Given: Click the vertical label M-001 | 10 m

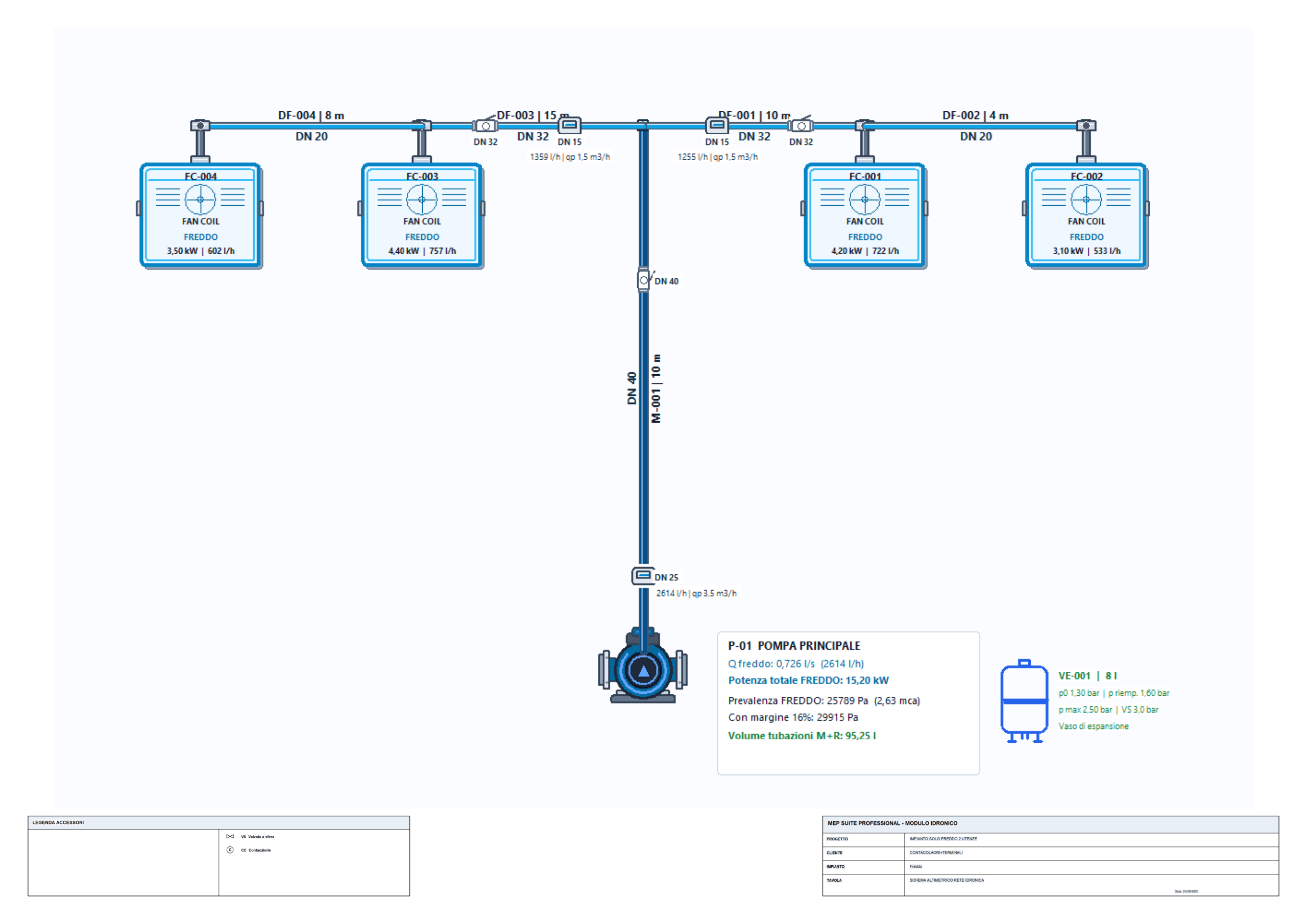Looking at the screenshot, I should 656,388.
